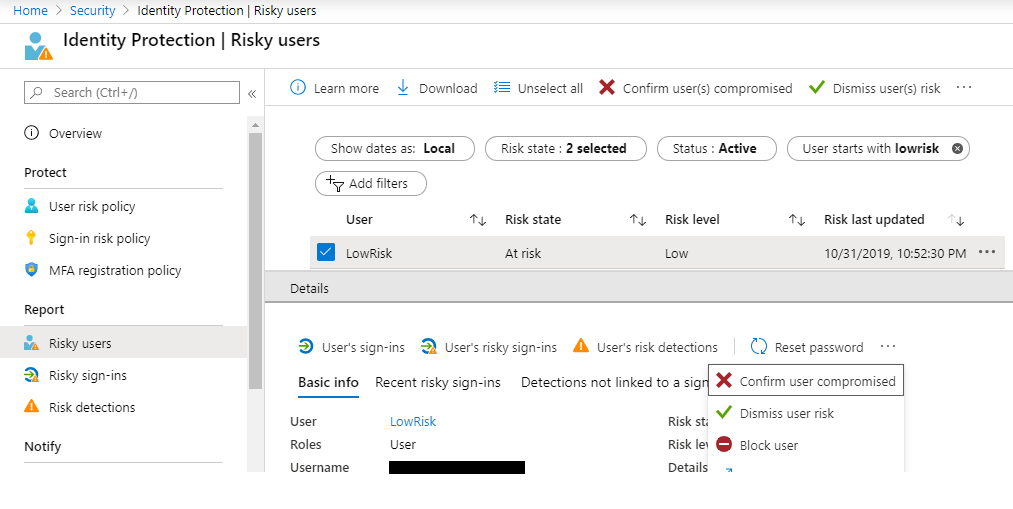1013x509 pixels.
Task: Open the Overview sidebar item
Action: click(x=75, y=133)
